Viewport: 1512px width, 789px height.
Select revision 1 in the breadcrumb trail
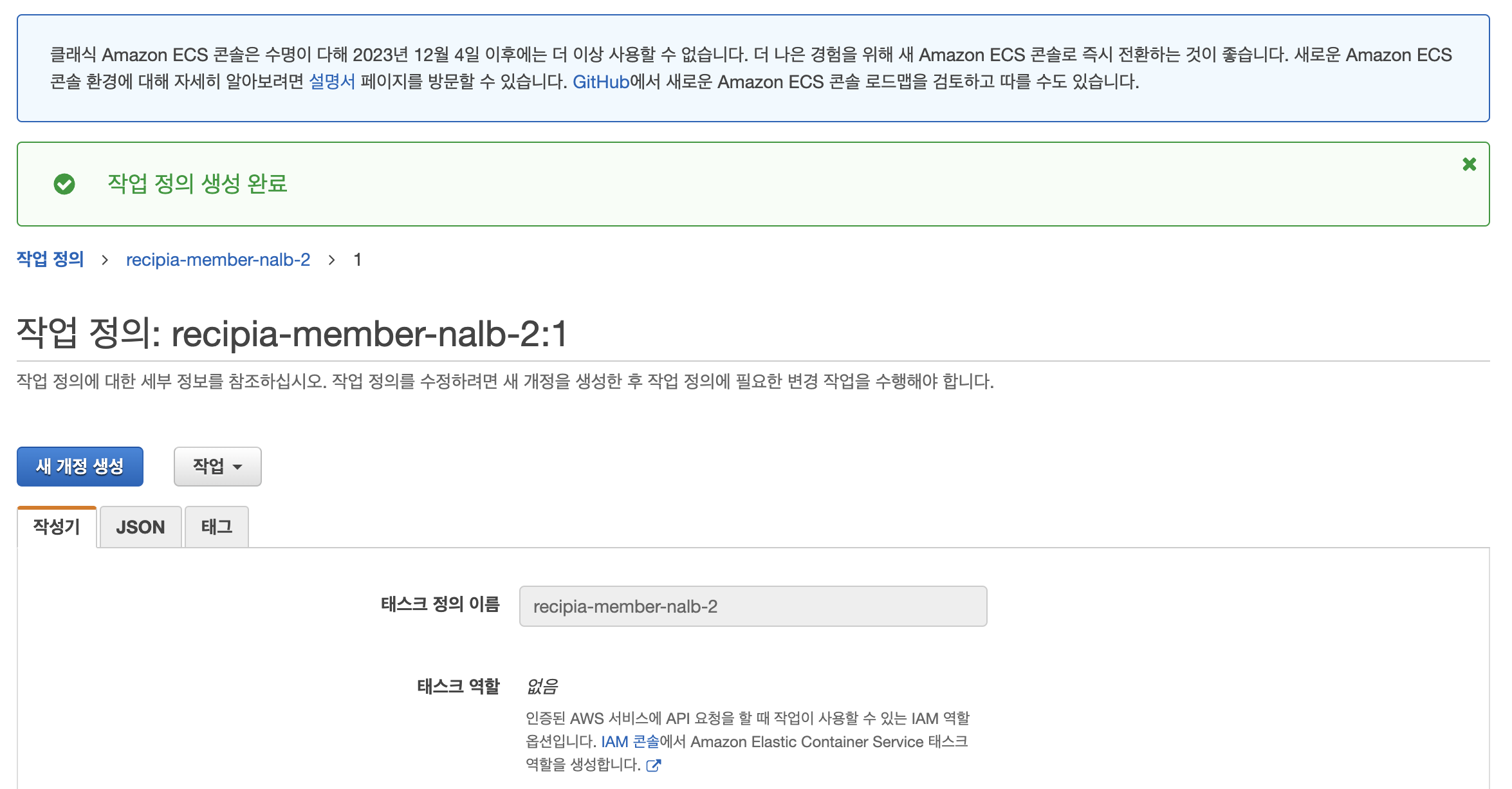358,259
